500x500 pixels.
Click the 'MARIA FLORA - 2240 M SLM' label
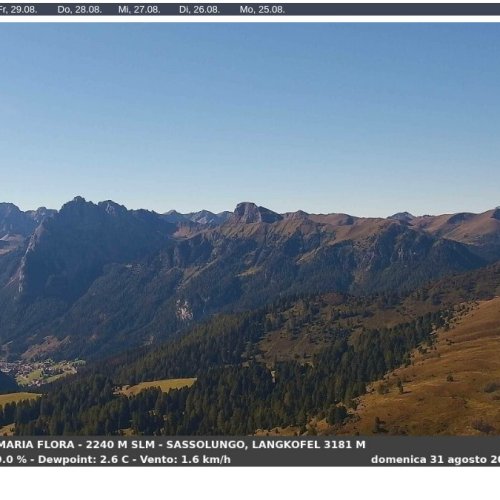[x=77, y=445]
